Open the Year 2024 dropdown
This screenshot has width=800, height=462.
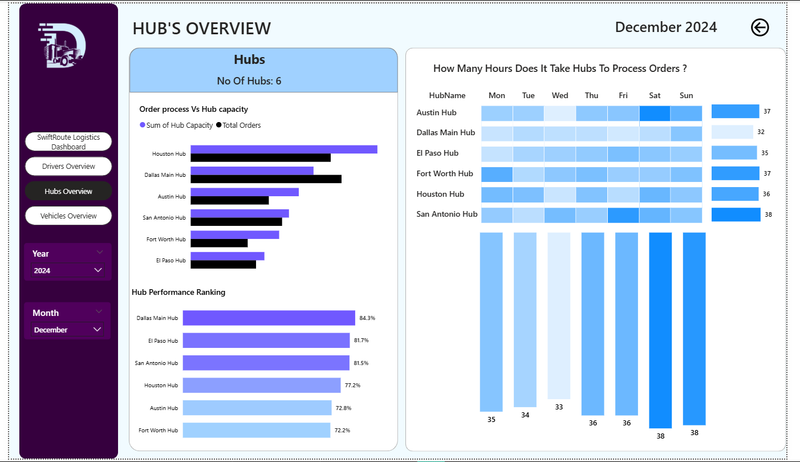coord(67,270)
